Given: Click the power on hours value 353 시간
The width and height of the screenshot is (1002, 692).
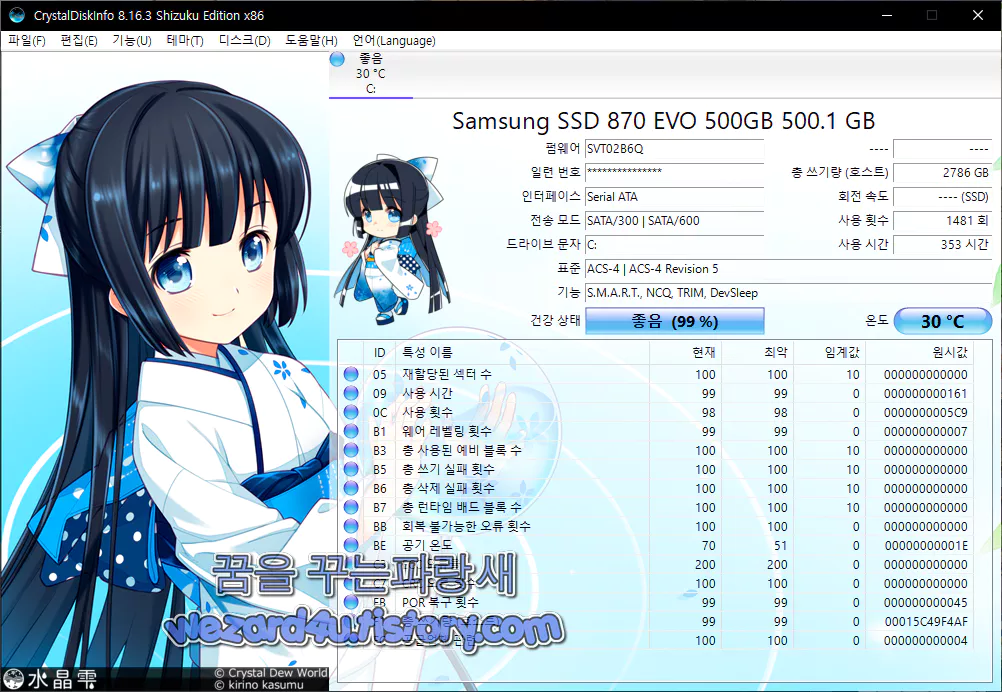Looking at the screenshot, I should (943, 245).
